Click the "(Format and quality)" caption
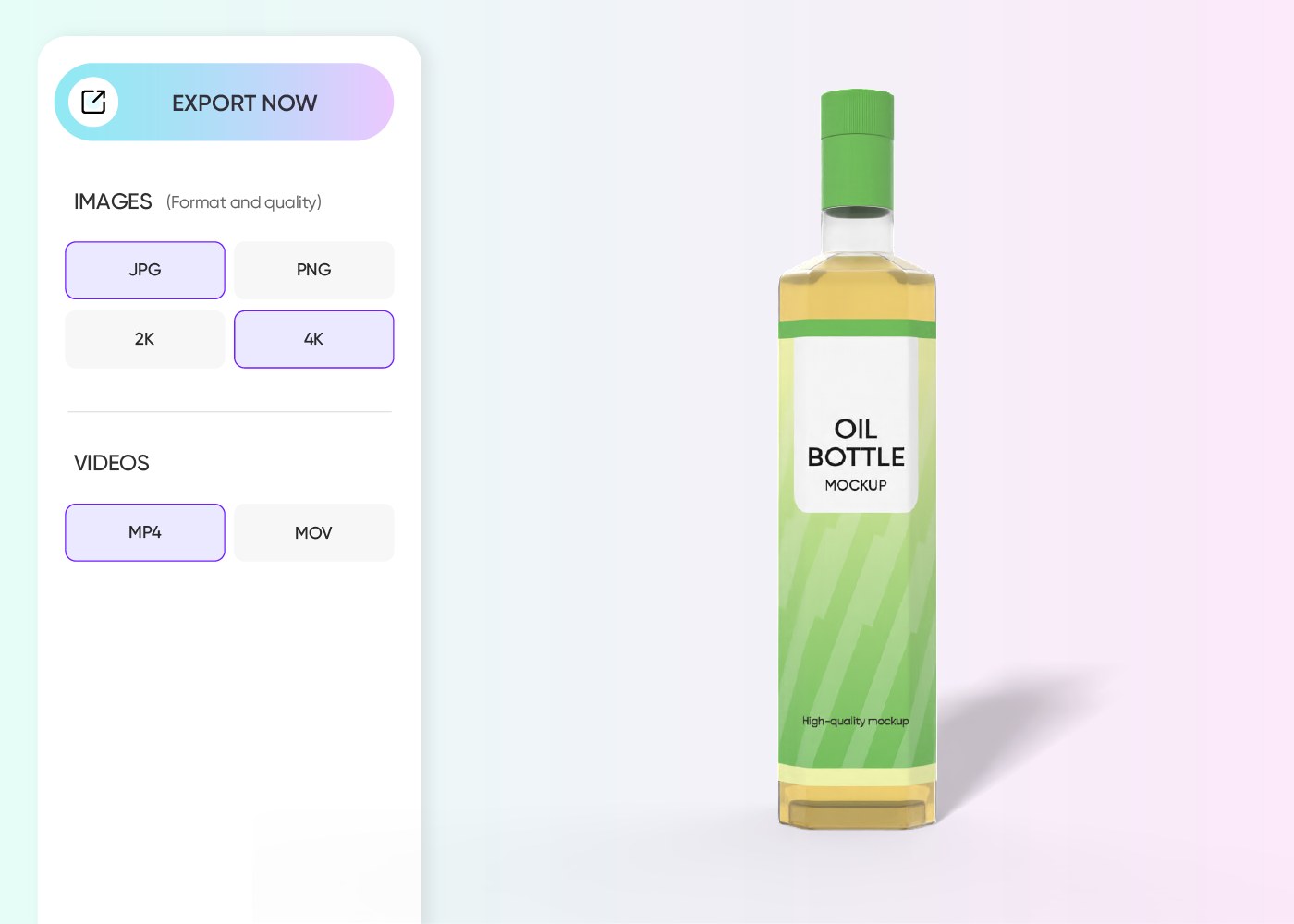 (x=244, y=202)
